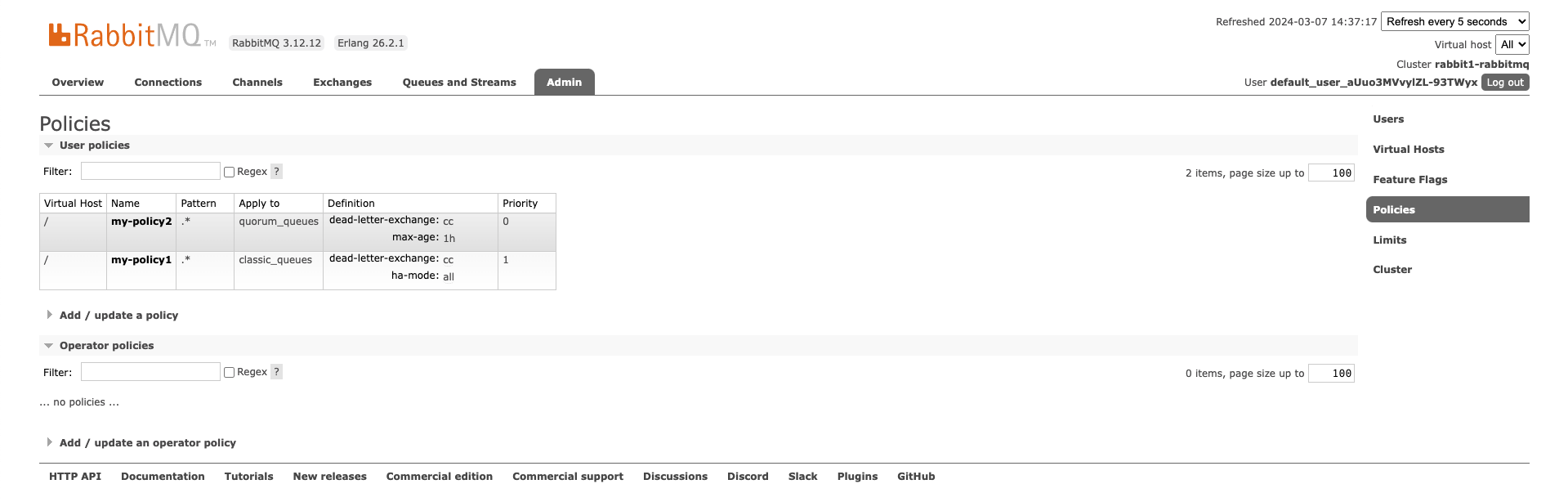Open my-policy1 policy details
The width and height of the screenshot is (1568, 502).
click(141, 260)
